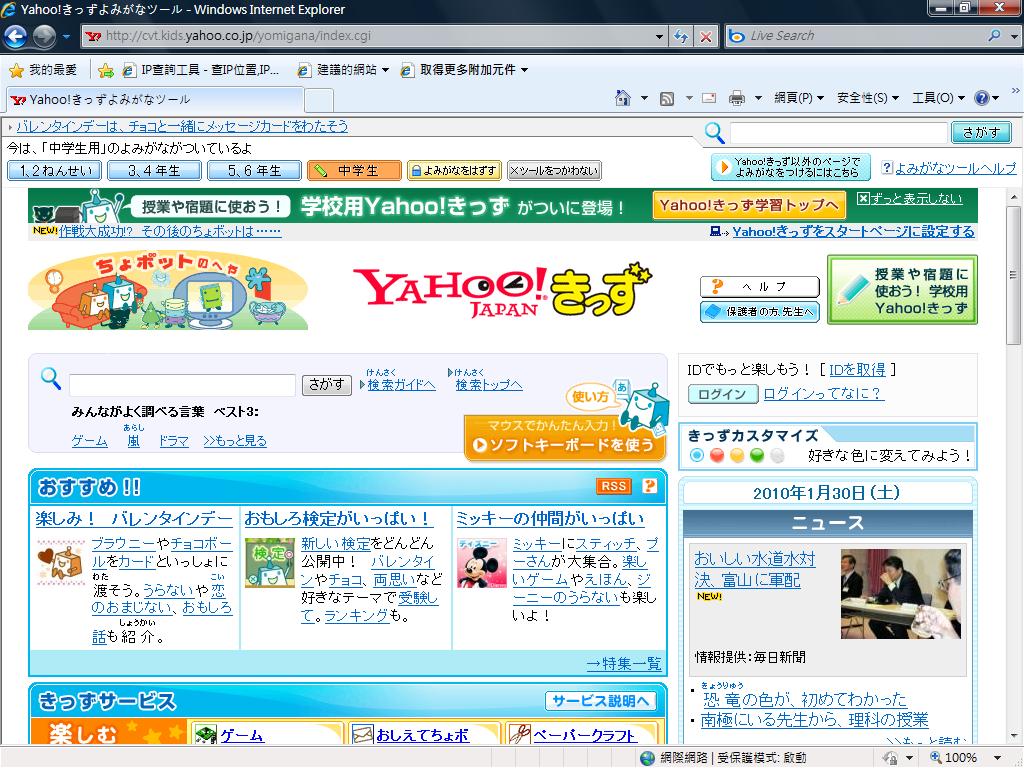This screenshot has width=1024, height=768.
Task: Open Live Search provider dropdown arrow
Action: (x=1014, y=37)
